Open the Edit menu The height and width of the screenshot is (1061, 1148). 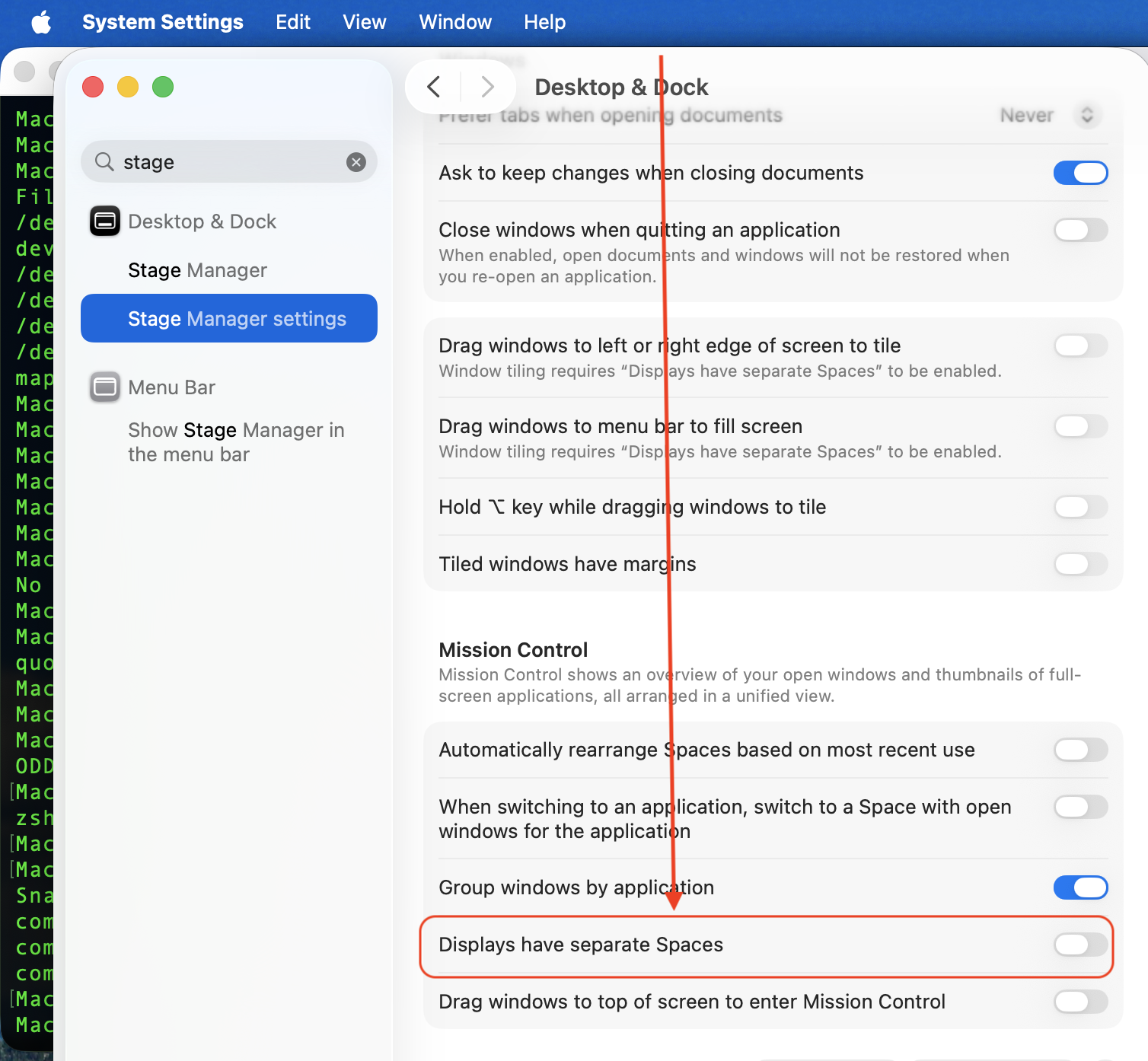tap(293, 22)
